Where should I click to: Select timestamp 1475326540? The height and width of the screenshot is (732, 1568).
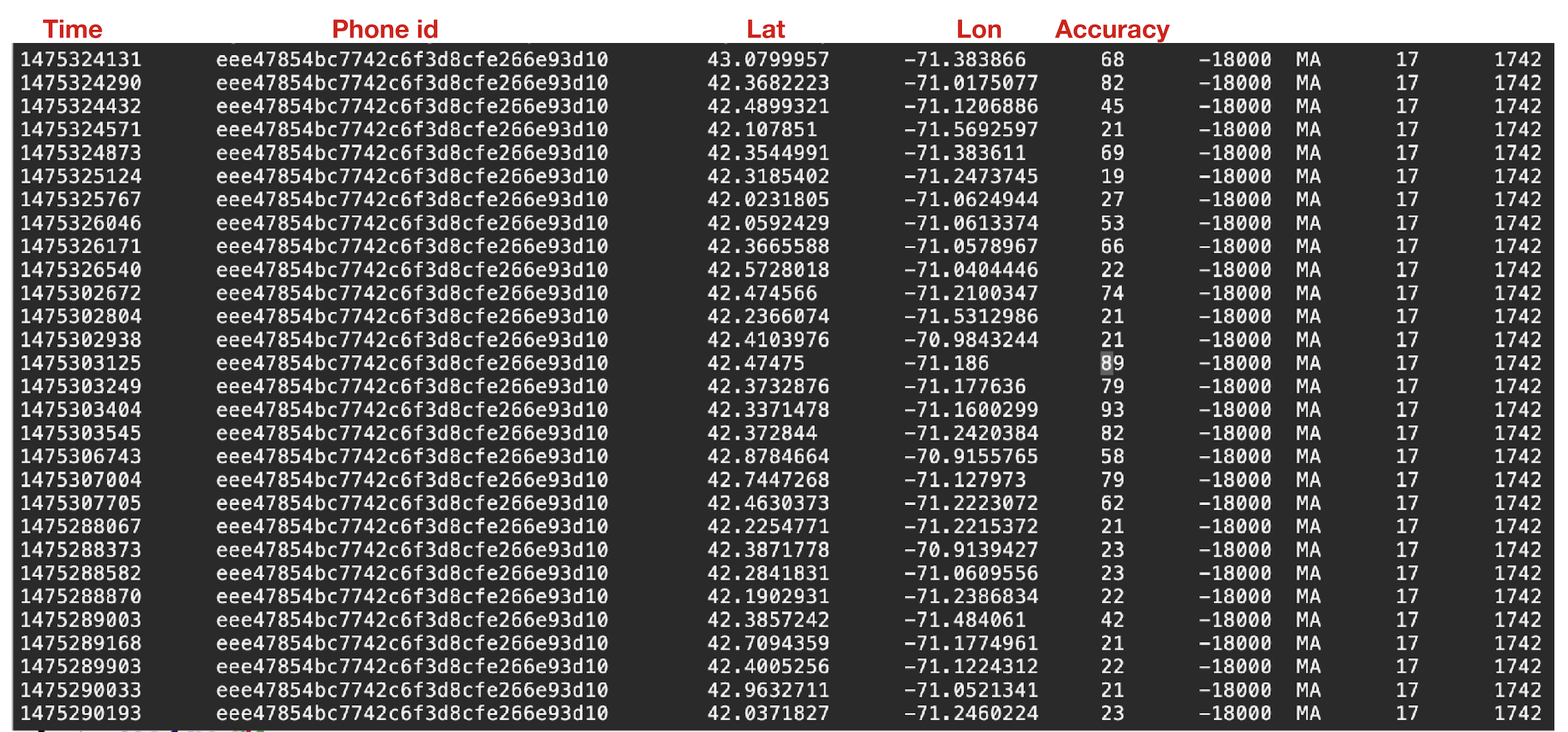(81, 270)
